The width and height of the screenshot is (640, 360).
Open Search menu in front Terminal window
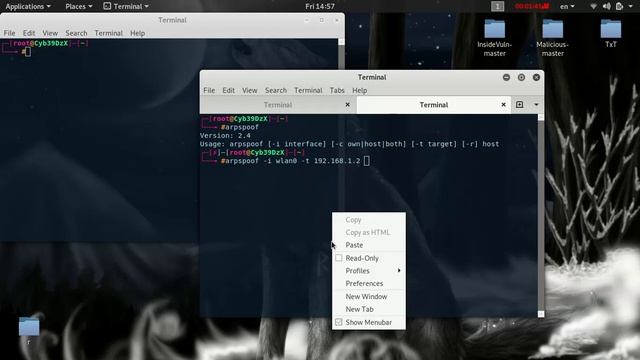(x=276, y=90)
